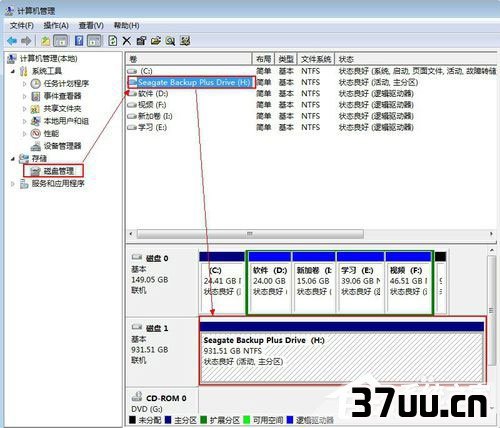Open the 操作(A) menu
Image resolution: width=500 pixels, height=428 pixels.
point(56,26)
